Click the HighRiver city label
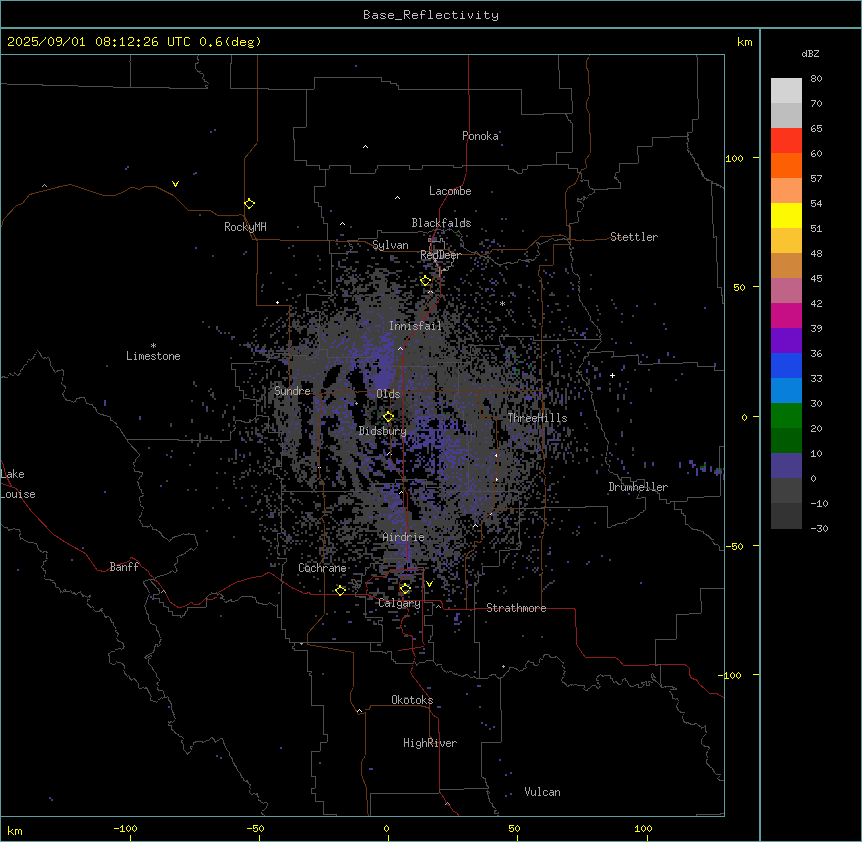 tap(430, 743)
